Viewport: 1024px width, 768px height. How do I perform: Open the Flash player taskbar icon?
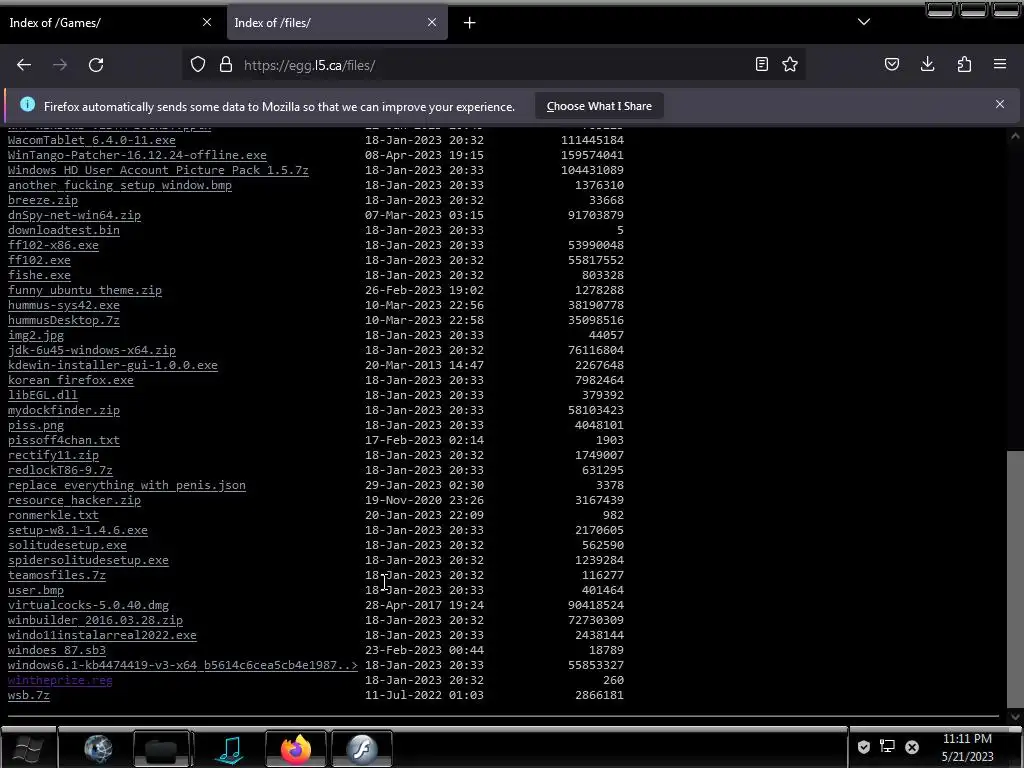pyautogui.click(x=362, y=748)
